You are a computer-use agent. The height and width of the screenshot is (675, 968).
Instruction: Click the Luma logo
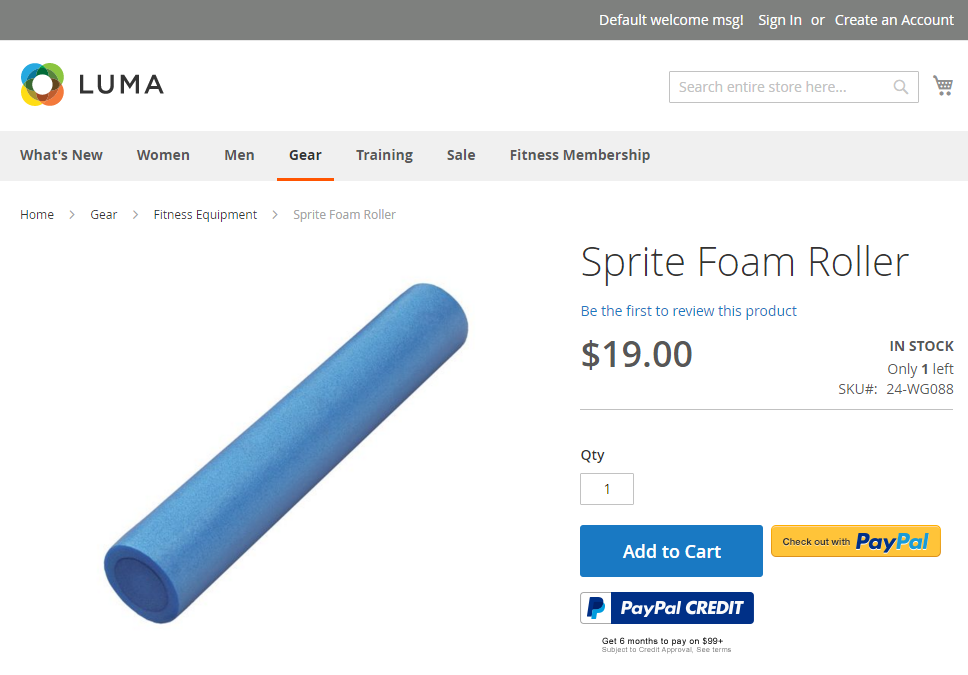(x=92, y=85)
